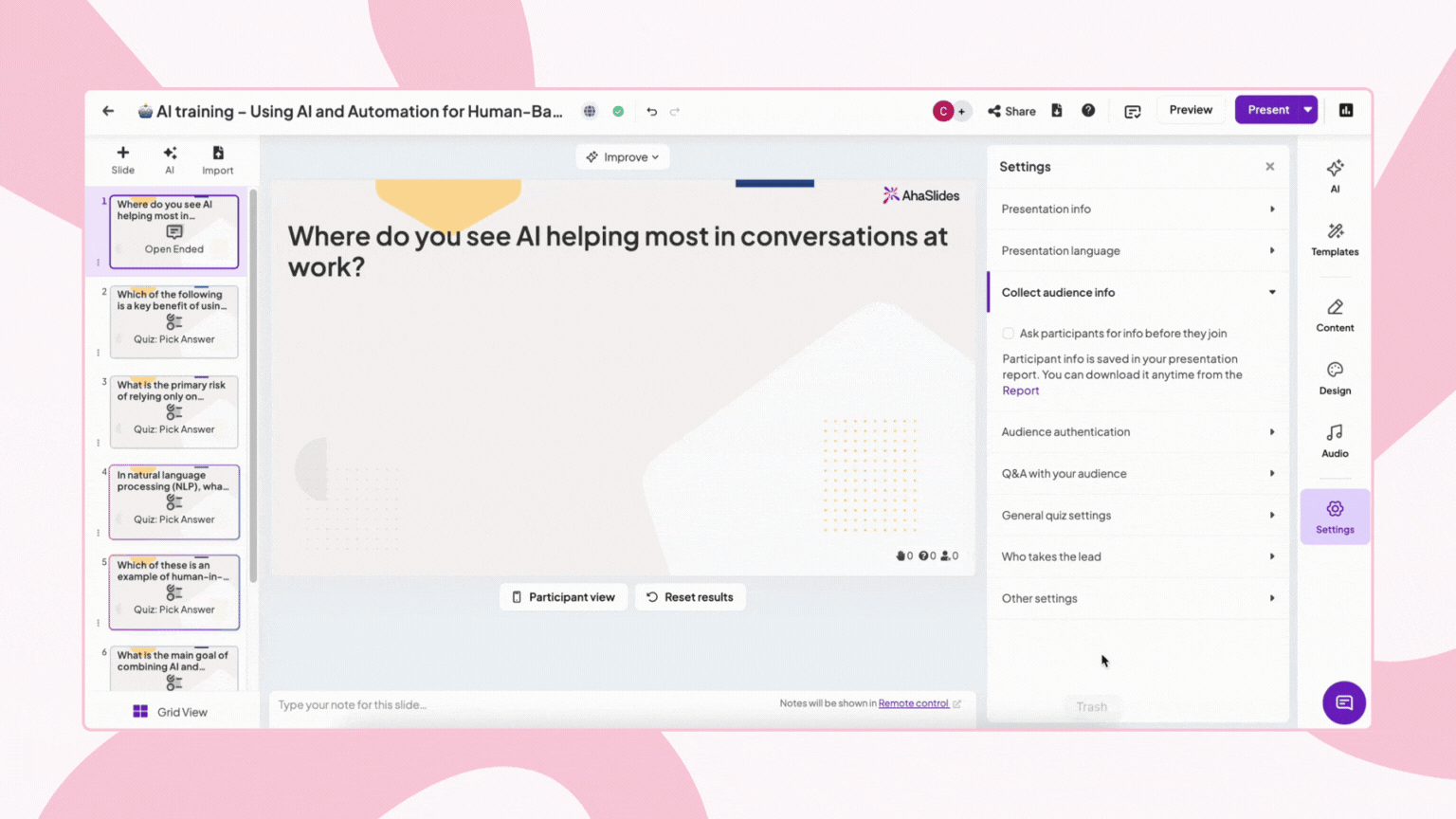Open the Audio panel
This screenshot has height=819, width=1456.
click(x=1335, y=441)
